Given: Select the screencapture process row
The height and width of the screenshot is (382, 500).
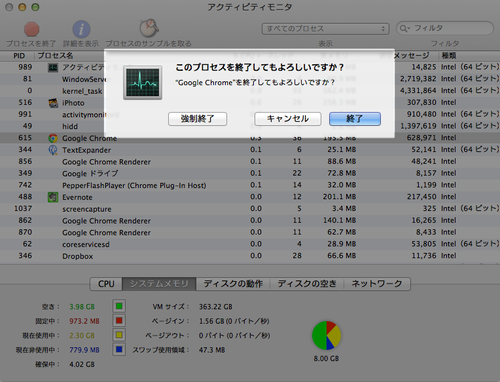Looking at the screenshot, I should [250, 209].
